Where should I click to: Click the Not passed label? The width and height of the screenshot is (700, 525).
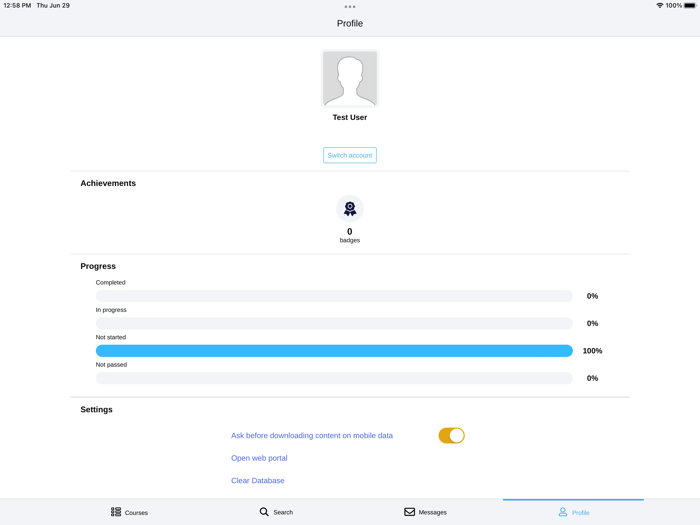click(111, 365)
